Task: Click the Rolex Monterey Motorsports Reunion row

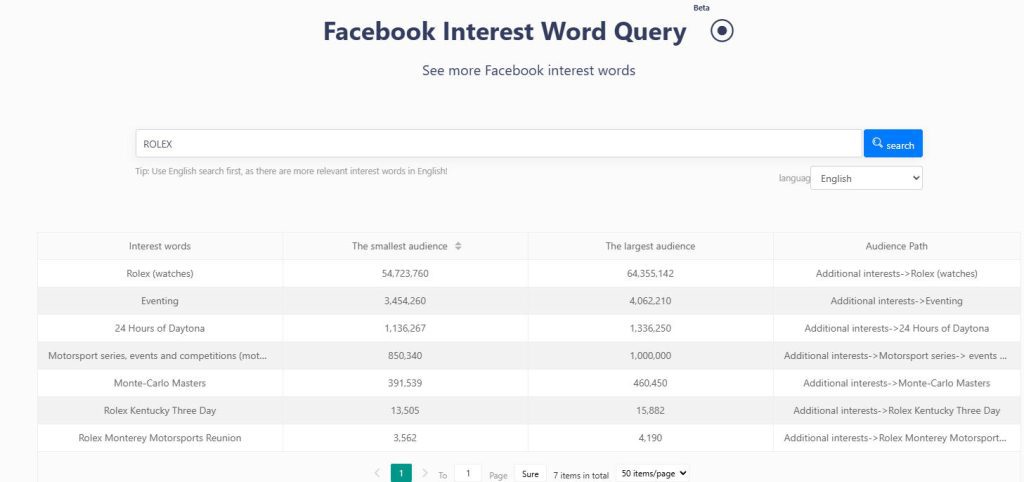Action: (160, 438)
